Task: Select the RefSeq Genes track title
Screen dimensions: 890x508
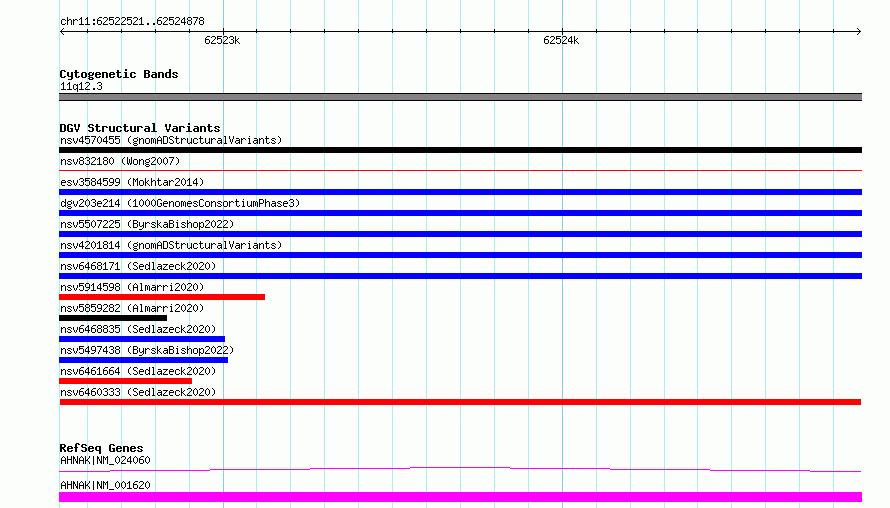Action: pos(101,448)
